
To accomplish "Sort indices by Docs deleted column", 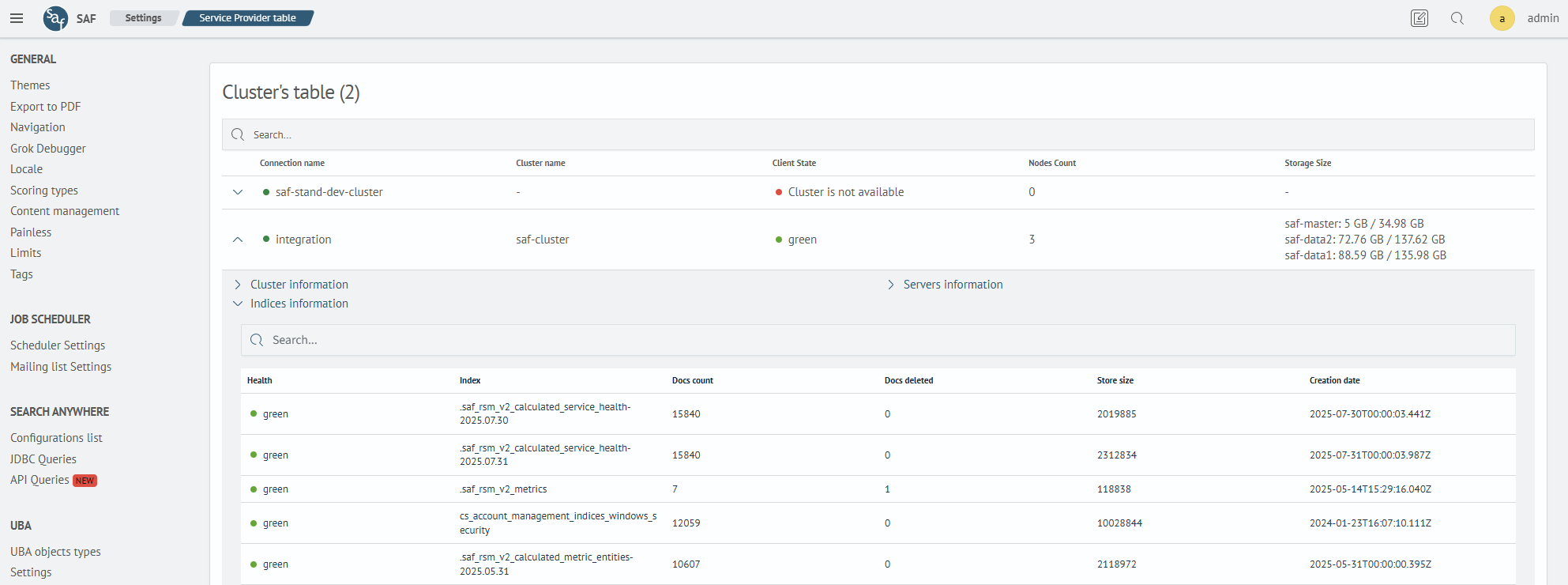I will pos(908,380).
